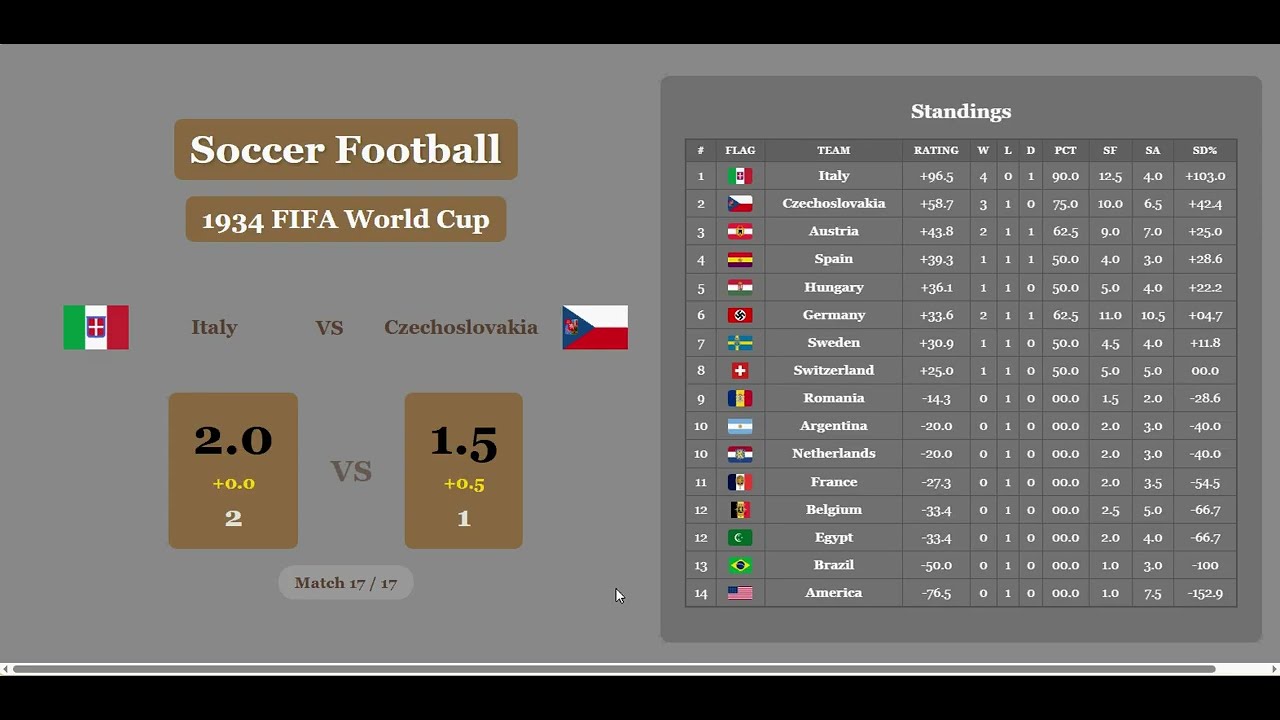The image size is (1280, 720).
Task: Click the Netherlands team name cell
Action: [833, 454]
